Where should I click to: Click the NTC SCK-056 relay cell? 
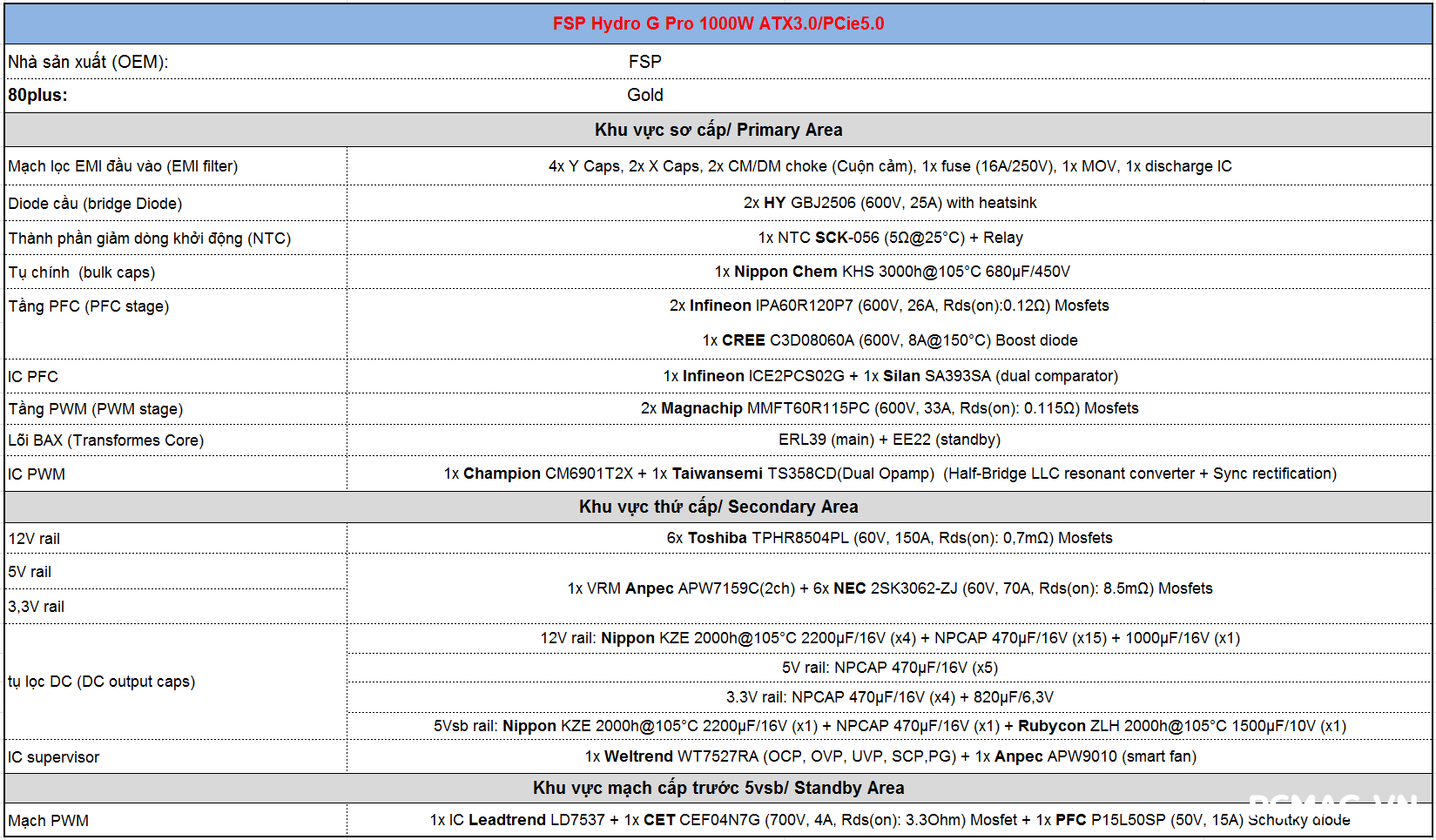[889, 238]
